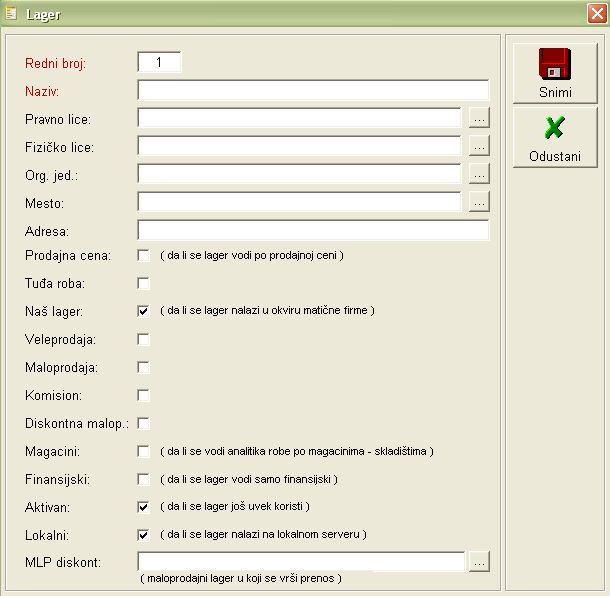This screenshot has height=596, width=610.
Task: Close the Lager dialog window
Action: (x=596, y=13)
